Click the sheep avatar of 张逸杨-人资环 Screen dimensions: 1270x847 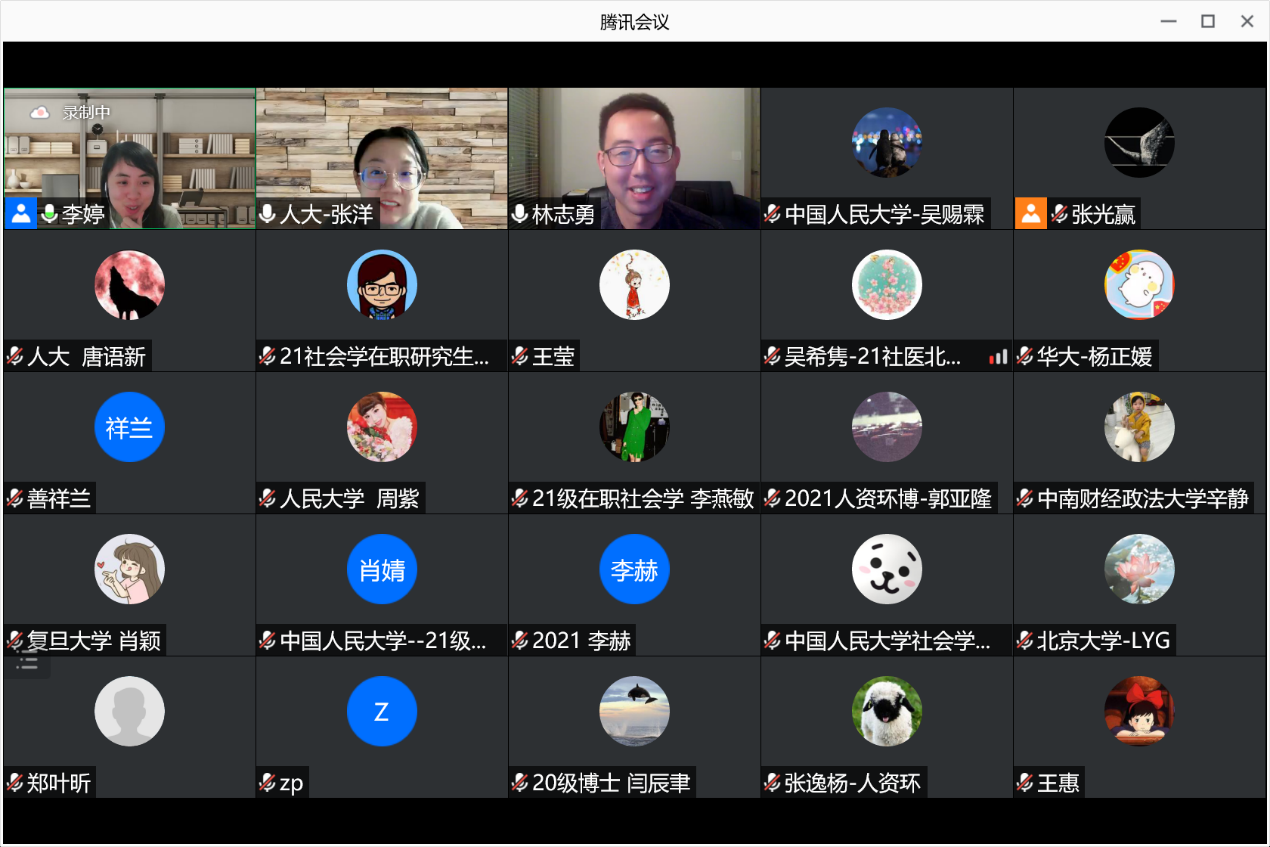click(x=886, y=711)
